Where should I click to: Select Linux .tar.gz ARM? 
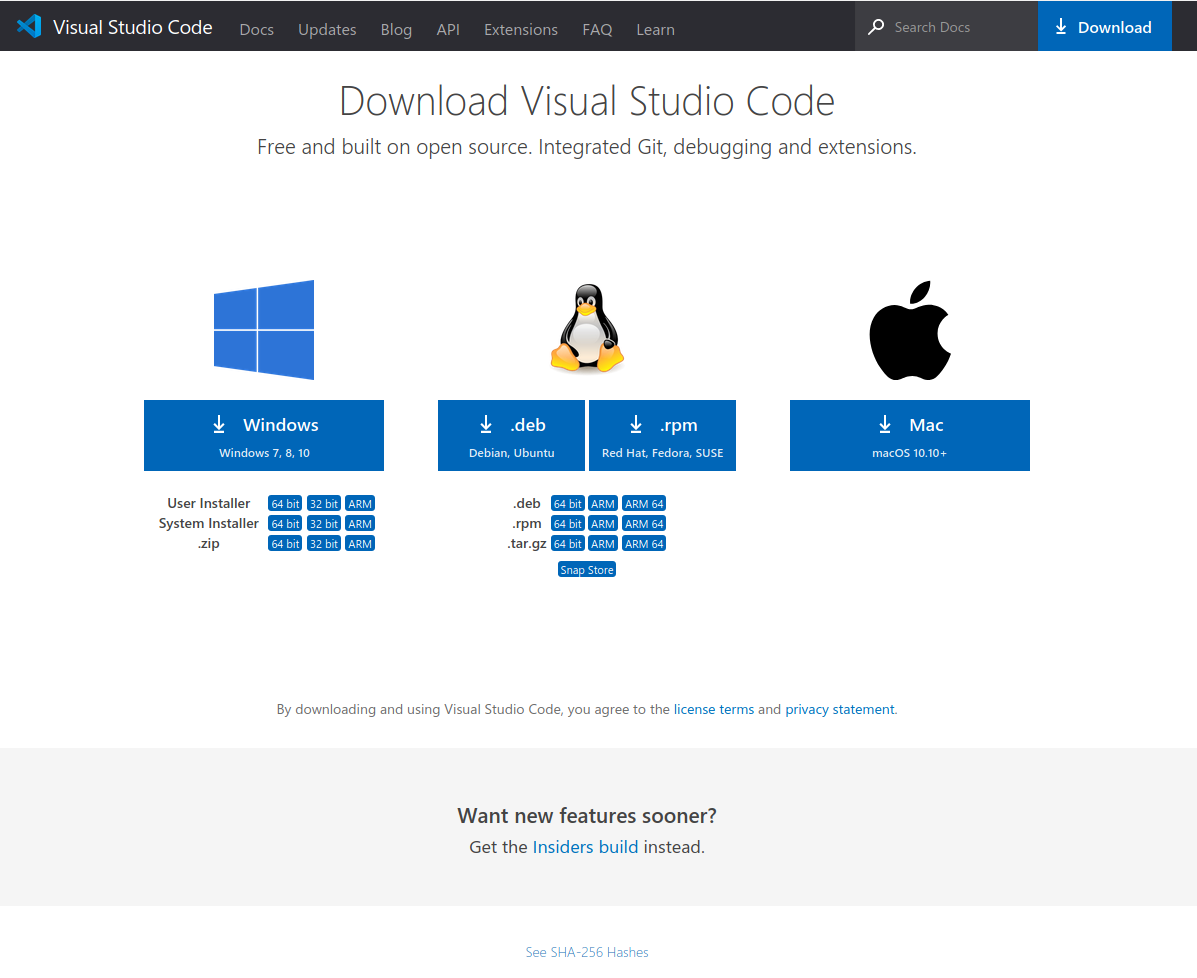point(603,544)
